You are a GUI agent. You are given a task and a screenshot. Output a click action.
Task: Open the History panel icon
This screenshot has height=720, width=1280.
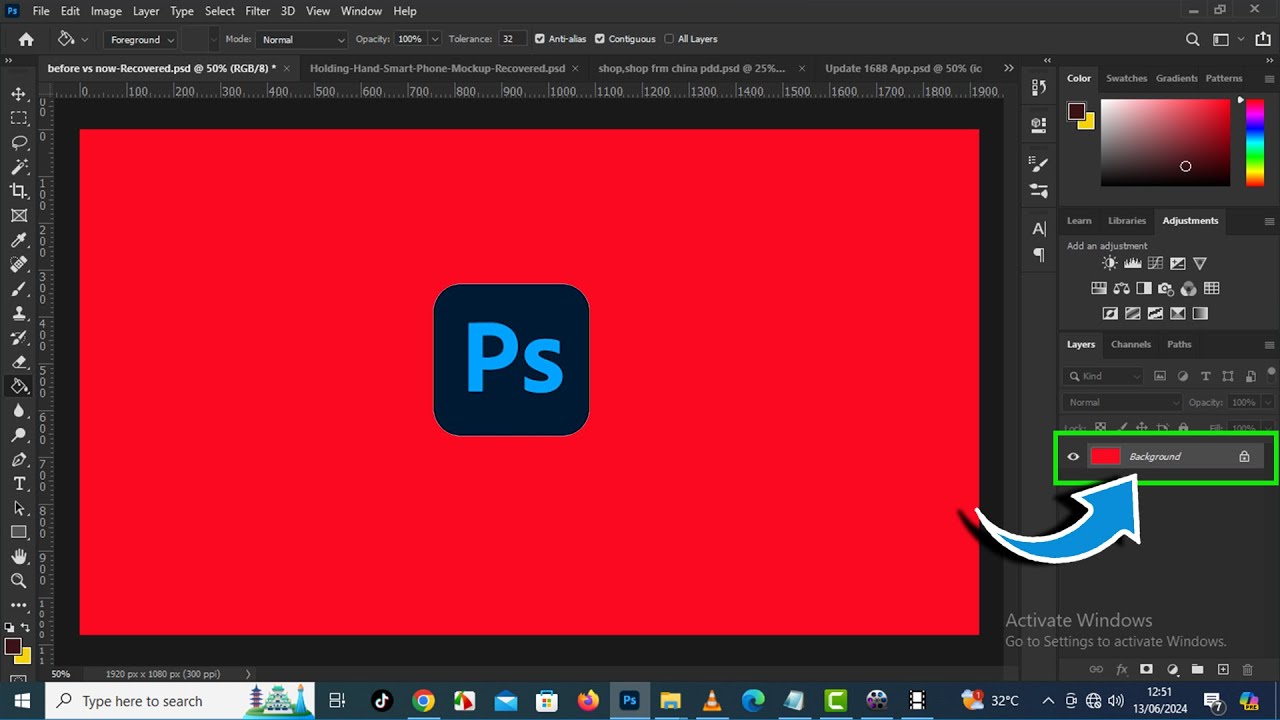[x=1039, y=87]
